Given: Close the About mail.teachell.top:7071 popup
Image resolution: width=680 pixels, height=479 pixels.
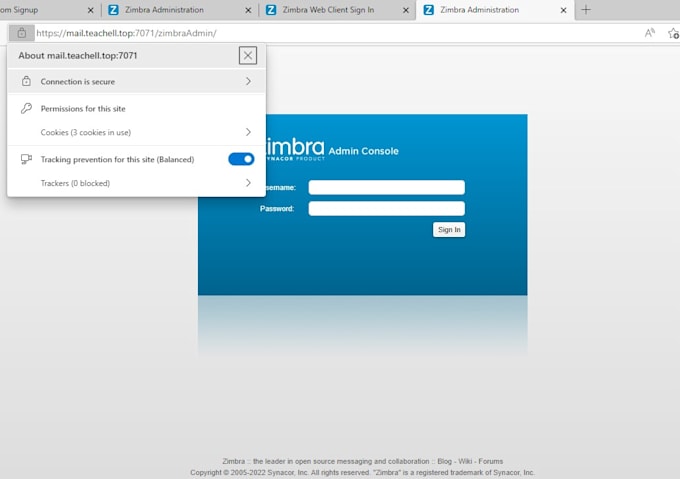Looking at the screenshot, I should pyautogui.click(x=248, y=55).
